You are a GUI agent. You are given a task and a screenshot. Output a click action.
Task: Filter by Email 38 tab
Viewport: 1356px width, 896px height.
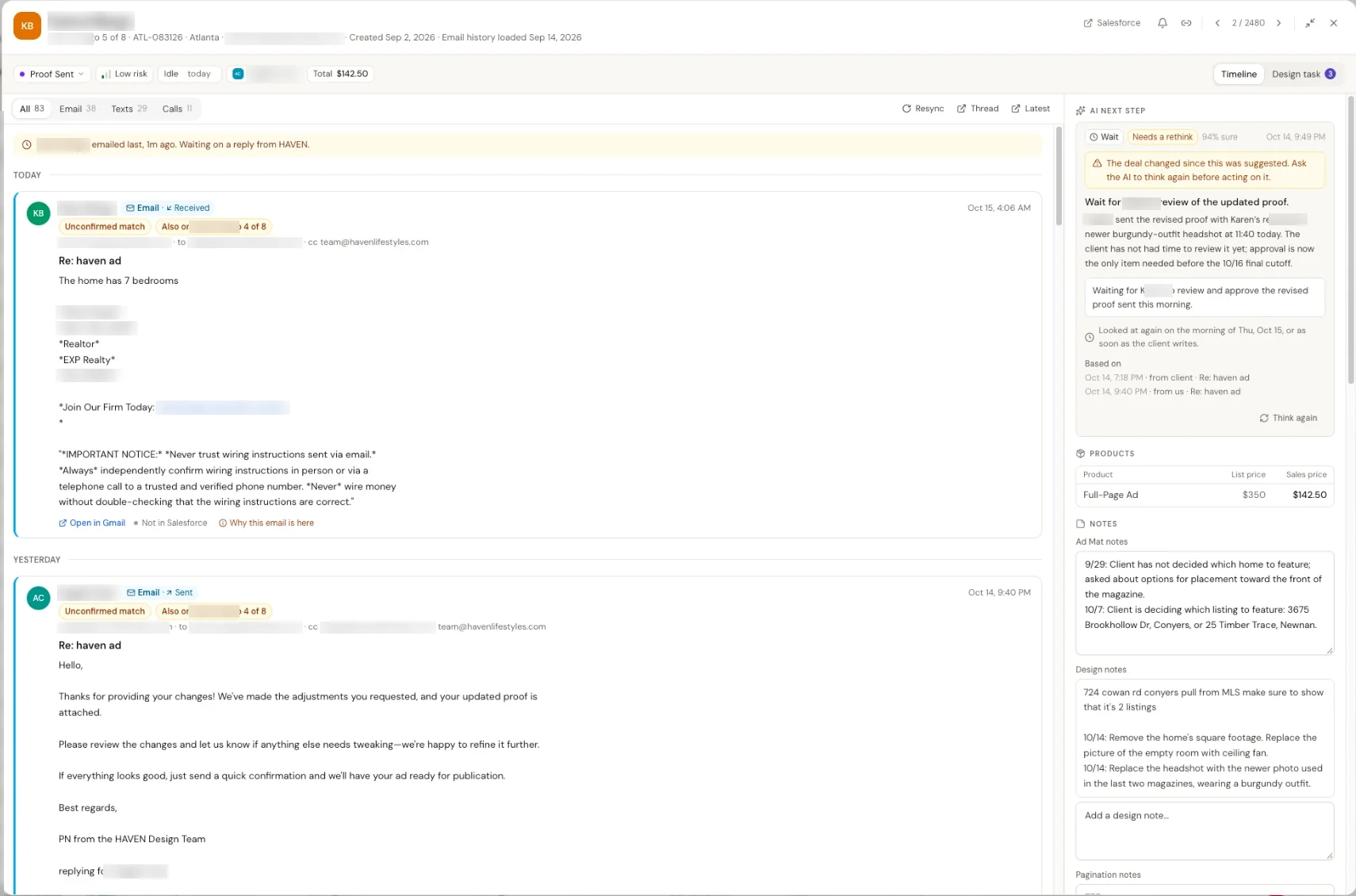tap(78, 109)
